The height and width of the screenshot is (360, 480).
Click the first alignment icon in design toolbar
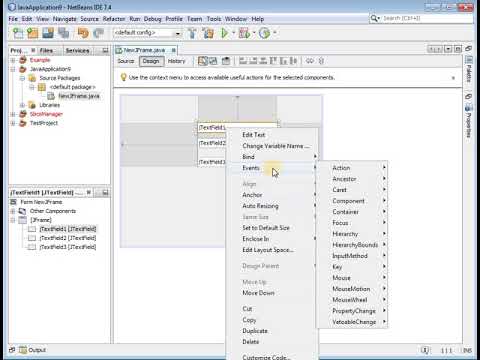point(243,61)
